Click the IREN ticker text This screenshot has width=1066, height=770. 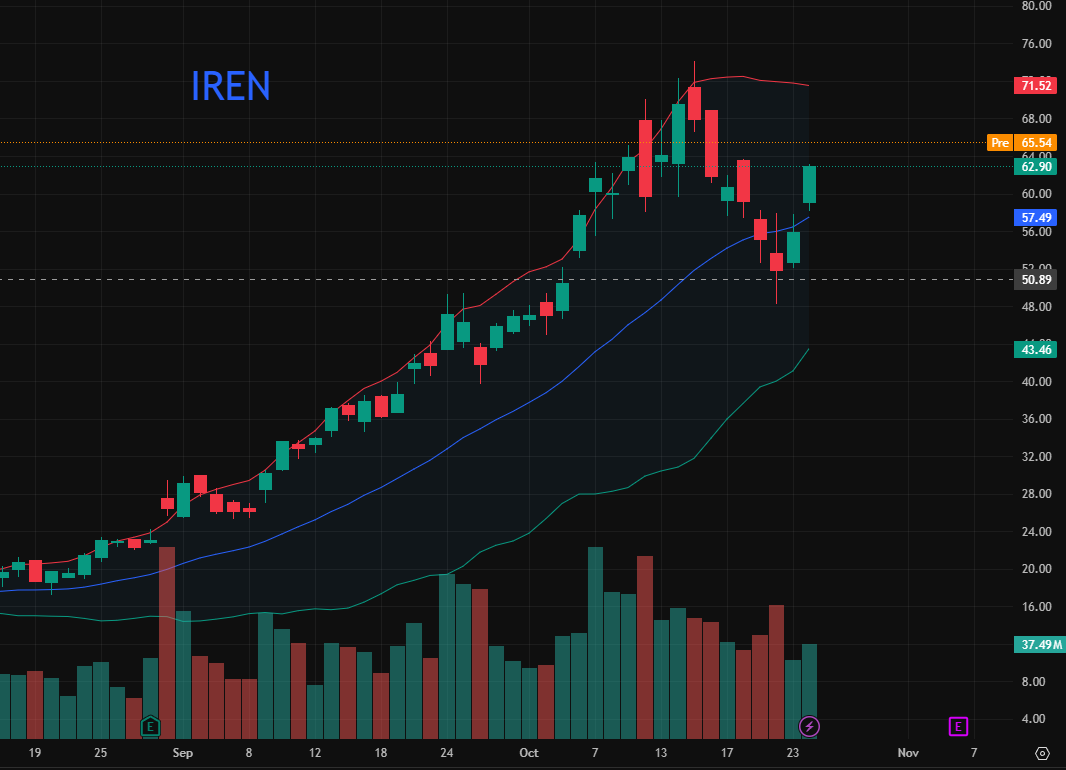(230, 86)
